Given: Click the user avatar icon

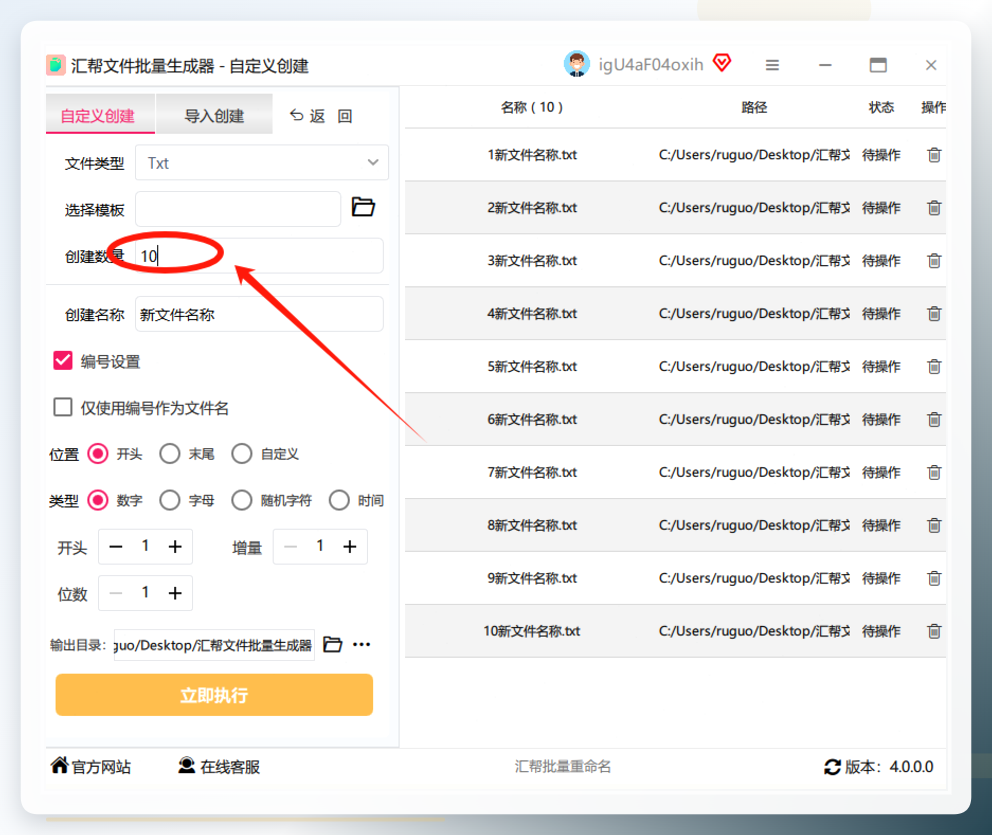Looking at the screenshot, I should tap(576, 64).
